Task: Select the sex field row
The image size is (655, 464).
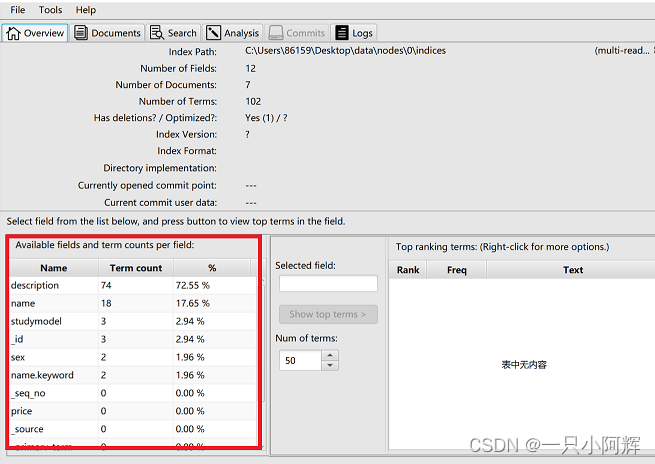Action: [x=133, y=357]
